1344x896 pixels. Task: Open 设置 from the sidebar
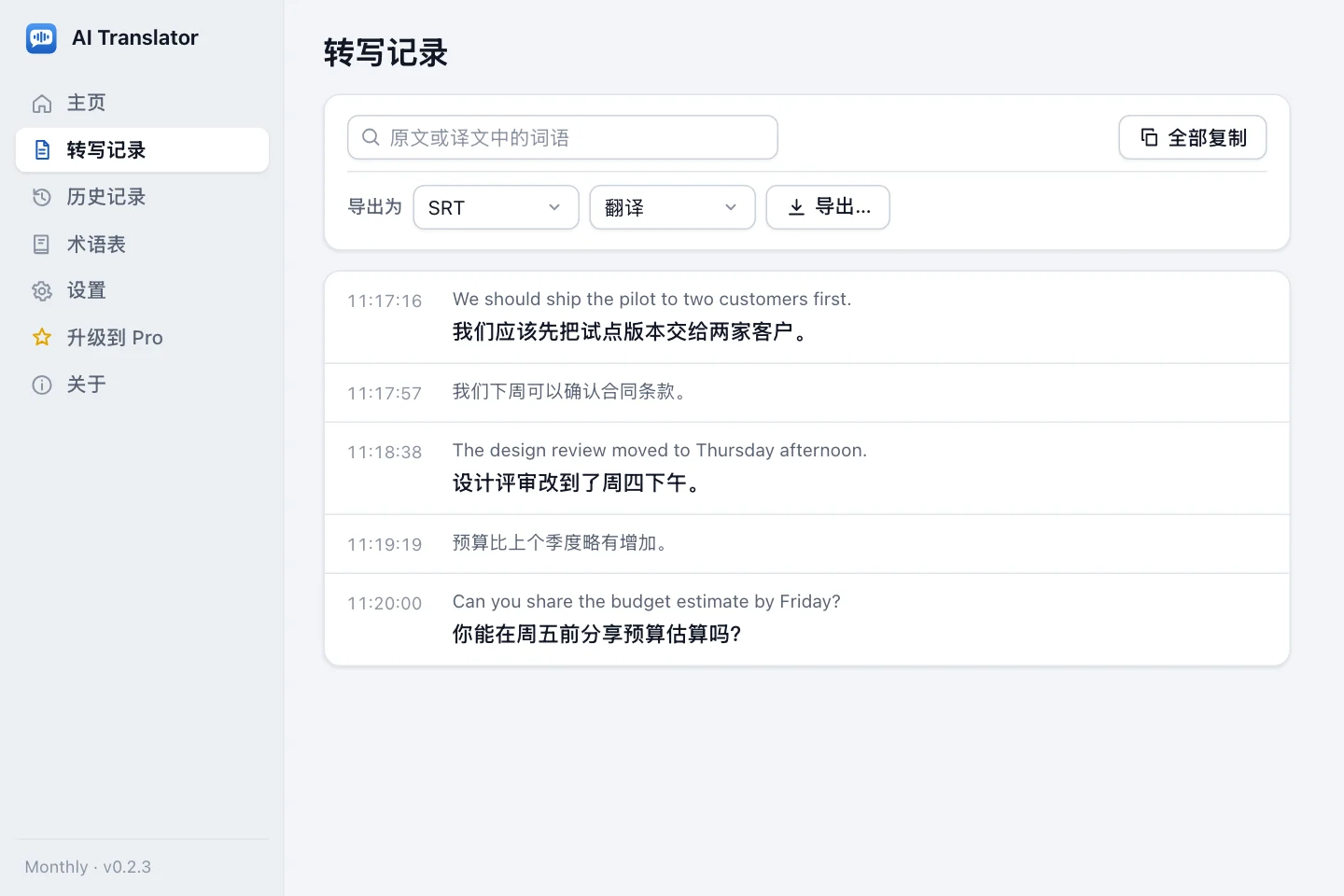[x=142, y=290]
